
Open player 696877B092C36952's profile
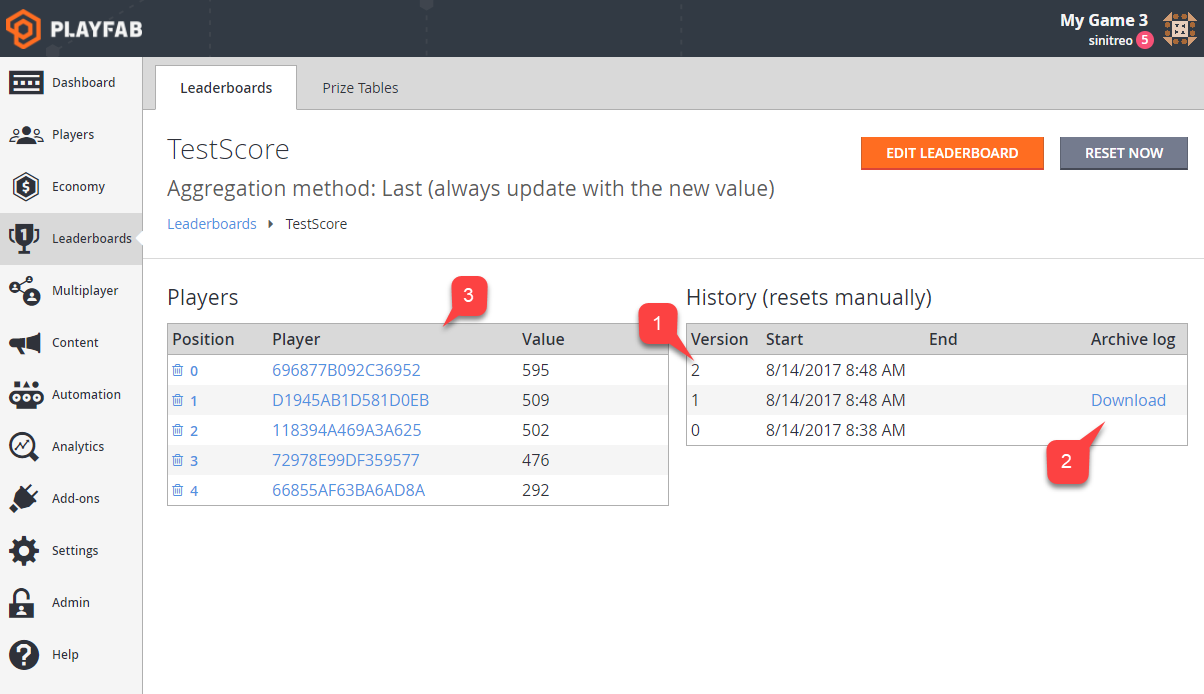pos(345,370)
